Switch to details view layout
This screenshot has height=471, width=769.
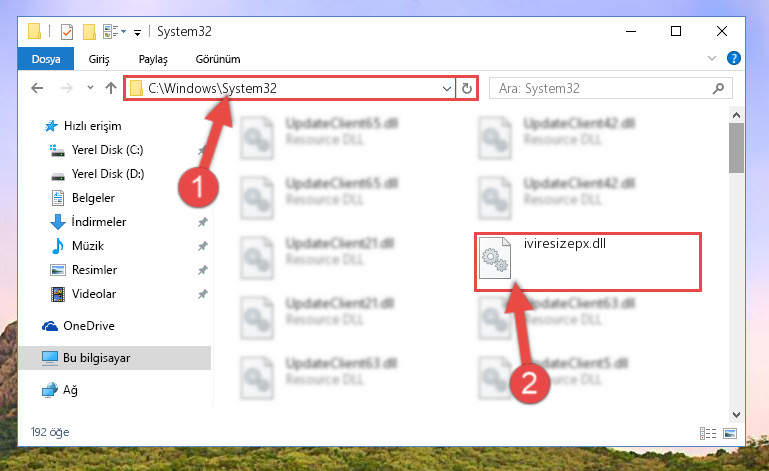click(708, 433)
